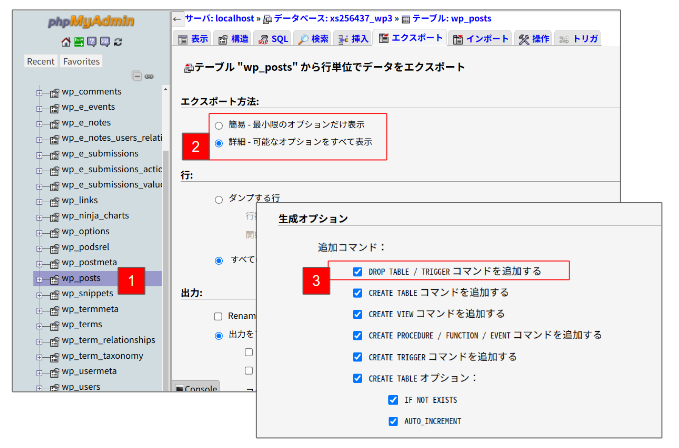Click the wp_options table icon
This screenshot has width=679, height=448.
click(53, 231)
